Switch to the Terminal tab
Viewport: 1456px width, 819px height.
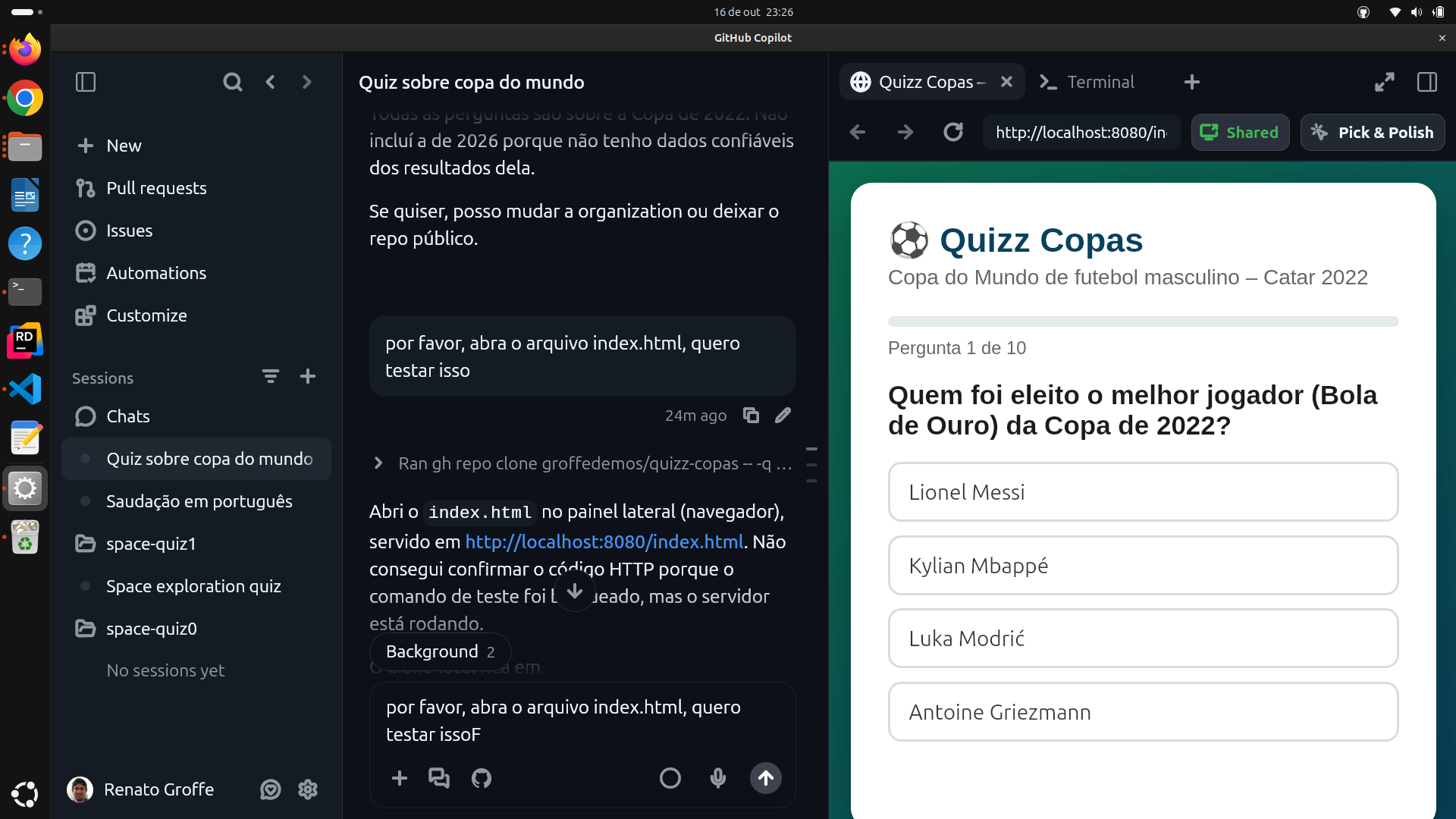pyautogui.click(x=1087, y=82)
